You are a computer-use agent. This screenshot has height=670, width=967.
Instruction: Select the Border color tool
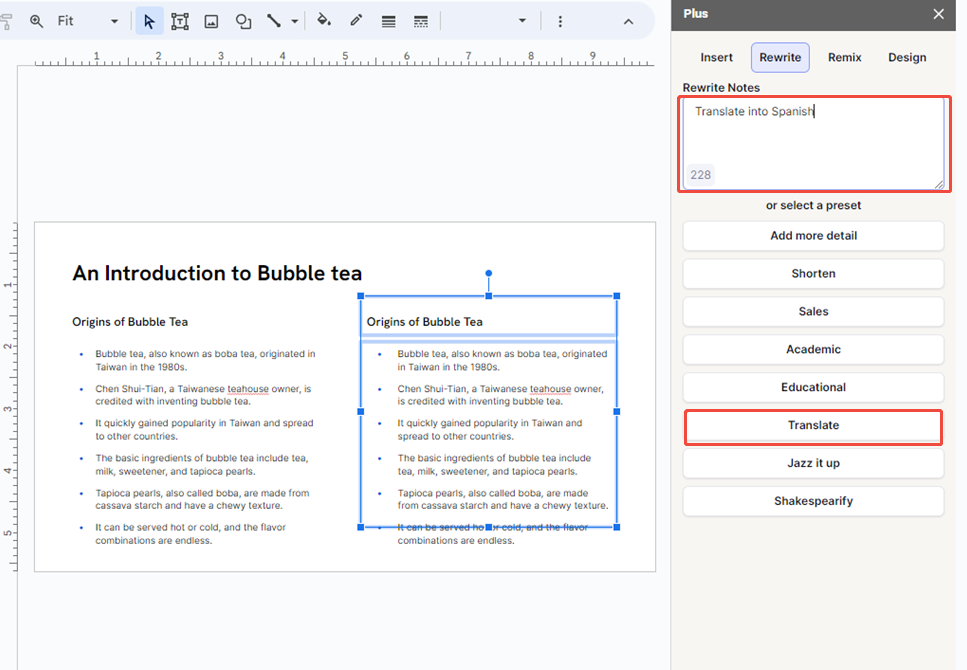pyautogui.click(x=356, y=20)
